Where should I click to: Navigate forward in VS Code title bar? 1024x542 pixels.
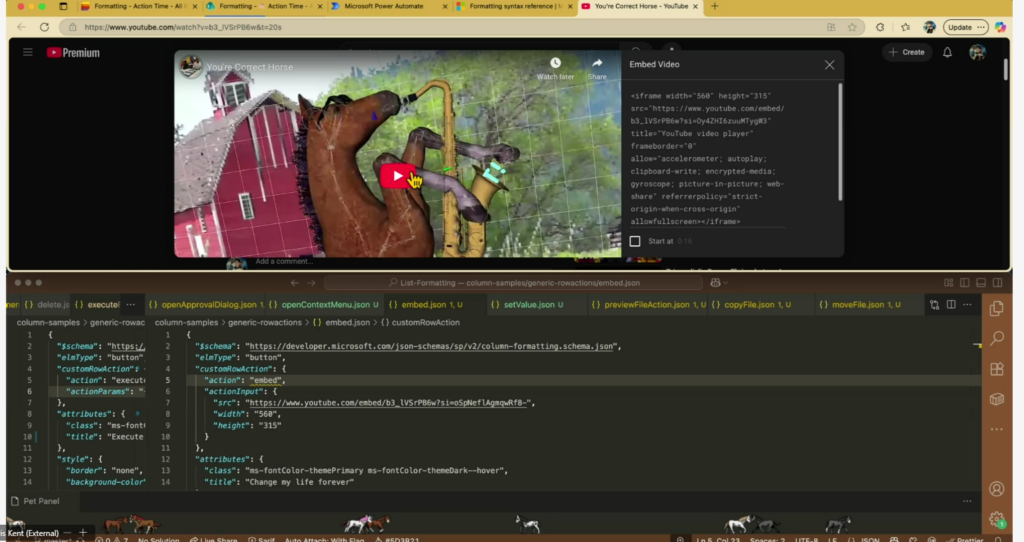pos(312,283)
